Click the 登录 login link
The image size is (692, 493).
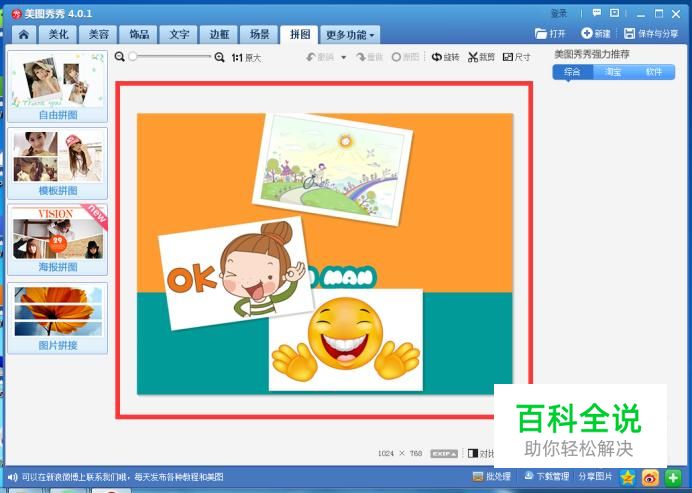[559, 14]
